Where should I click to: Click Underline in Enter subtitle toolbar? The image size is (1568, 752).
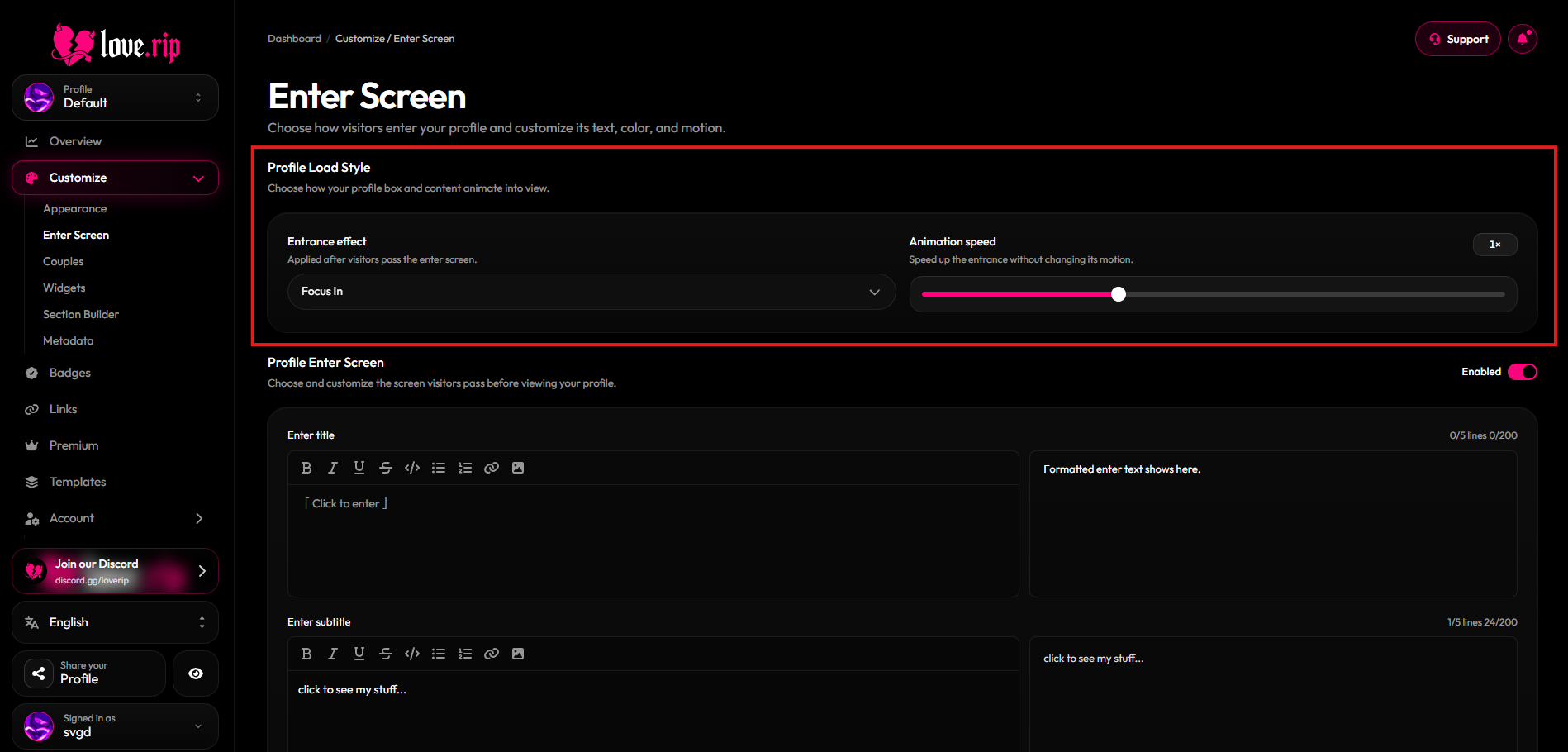click(359, 654)
